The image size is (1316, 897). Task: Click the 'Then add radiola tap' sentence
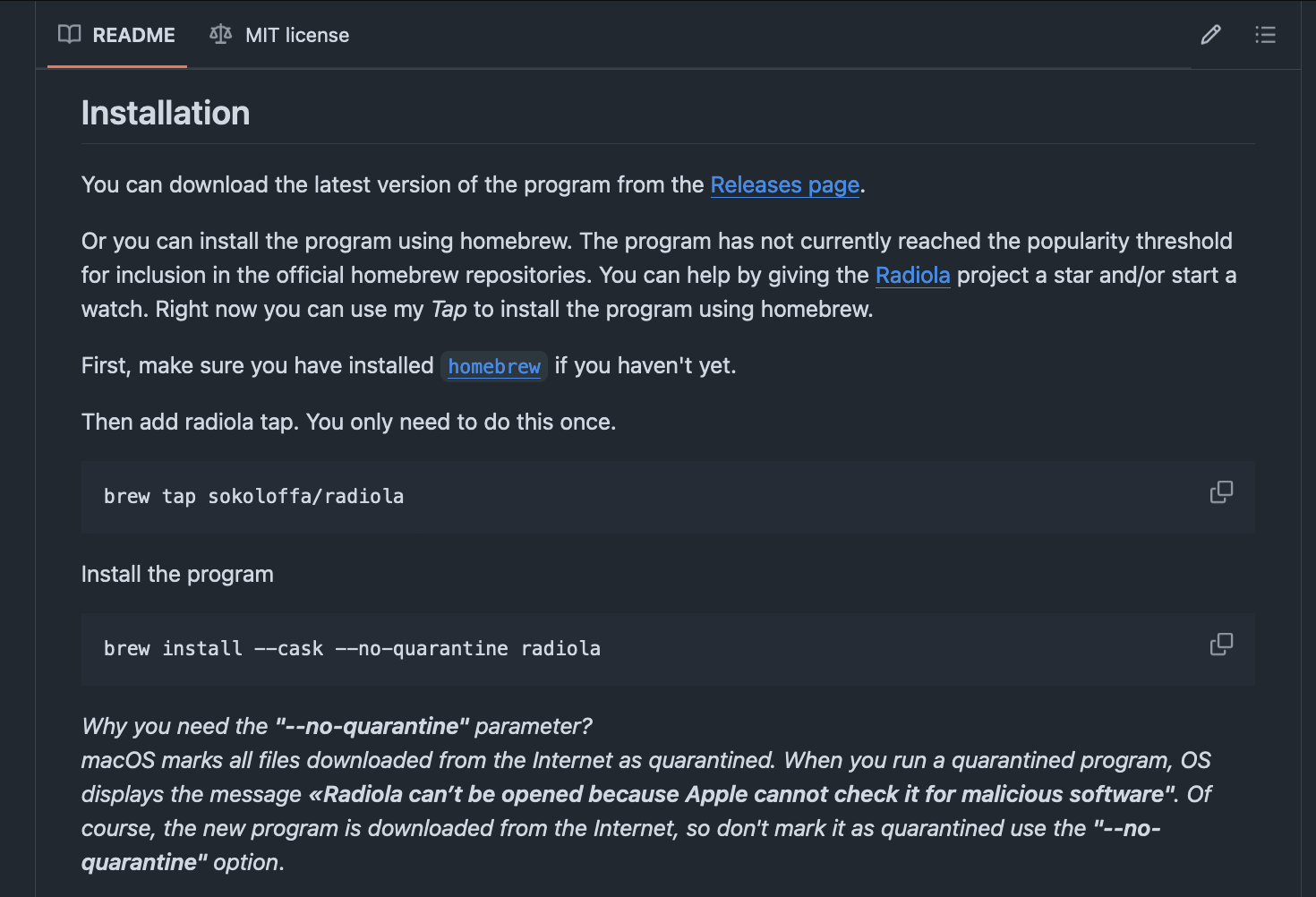(348, 423)
